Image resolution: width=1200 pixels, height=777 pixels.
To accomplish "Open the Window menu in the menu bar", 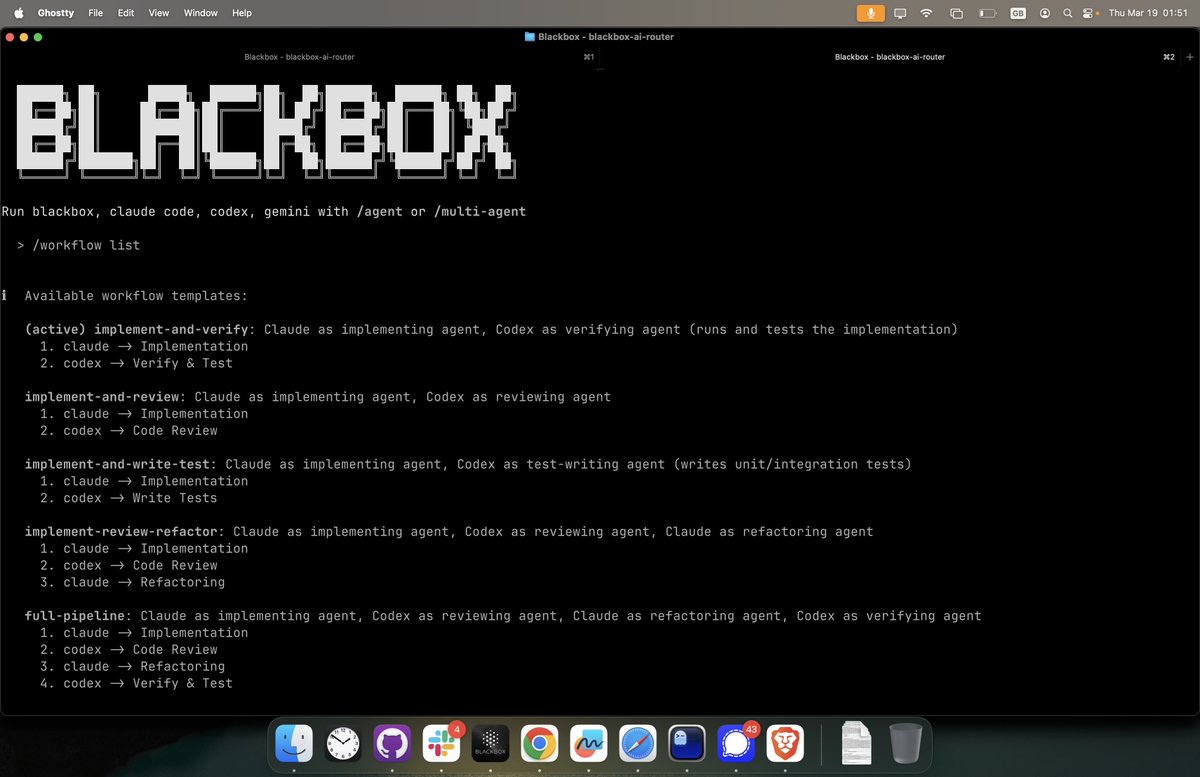I will (200, 13).
